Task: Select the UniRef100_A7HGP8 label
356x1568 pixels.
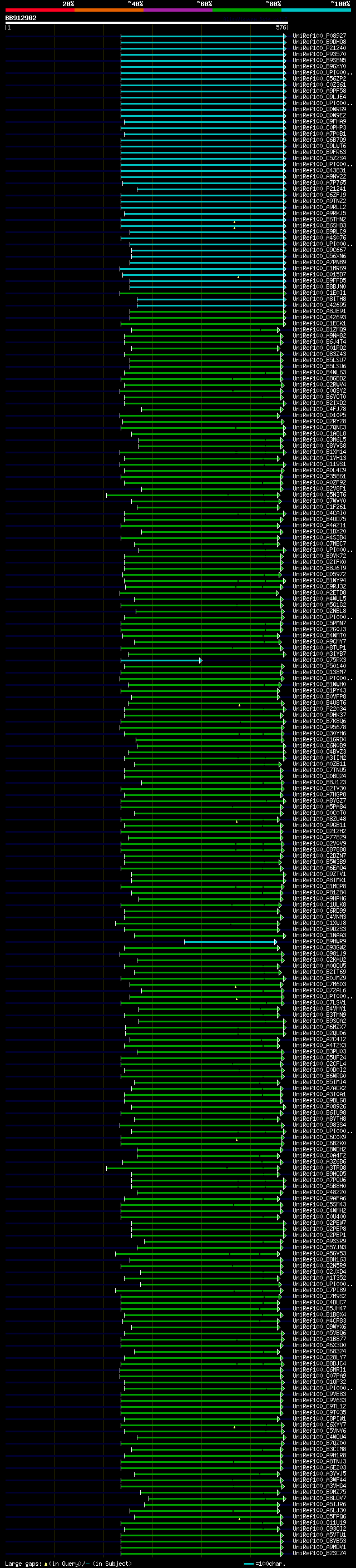Action: point(319,794)
